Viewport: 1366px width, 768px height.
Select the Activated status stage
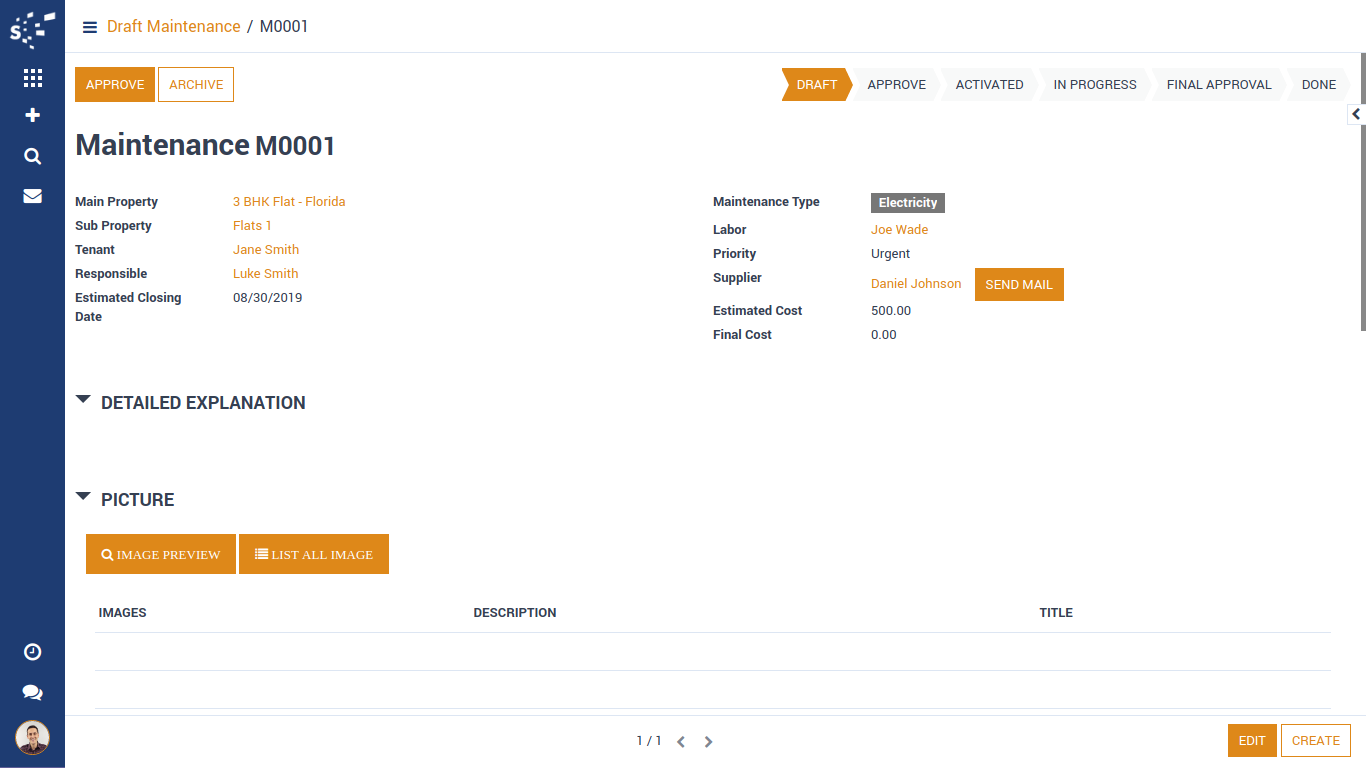tap(989, 85)
